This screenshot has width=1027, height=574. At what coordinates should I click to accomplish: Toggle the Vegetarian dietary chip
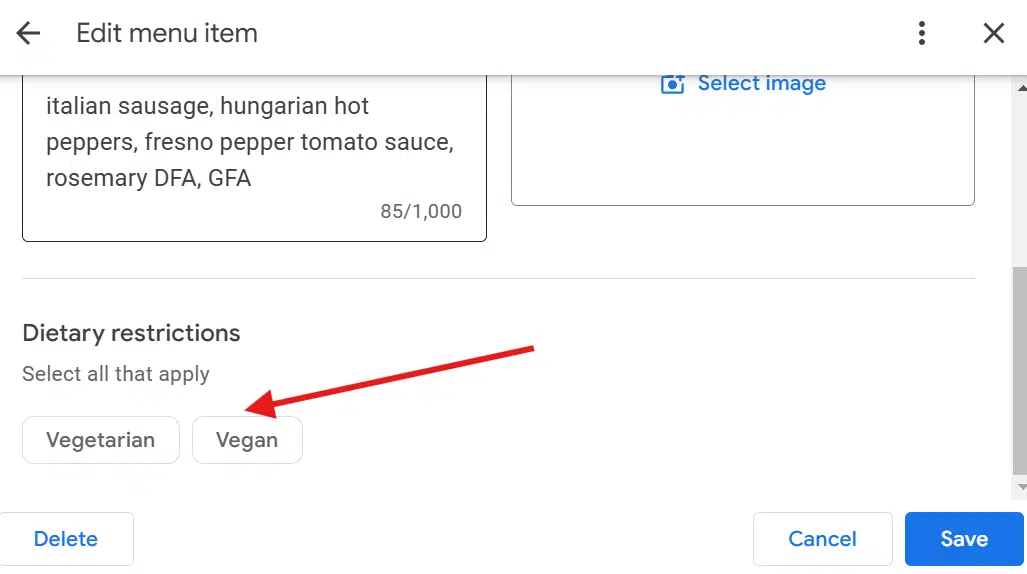(x=101, y=440)
